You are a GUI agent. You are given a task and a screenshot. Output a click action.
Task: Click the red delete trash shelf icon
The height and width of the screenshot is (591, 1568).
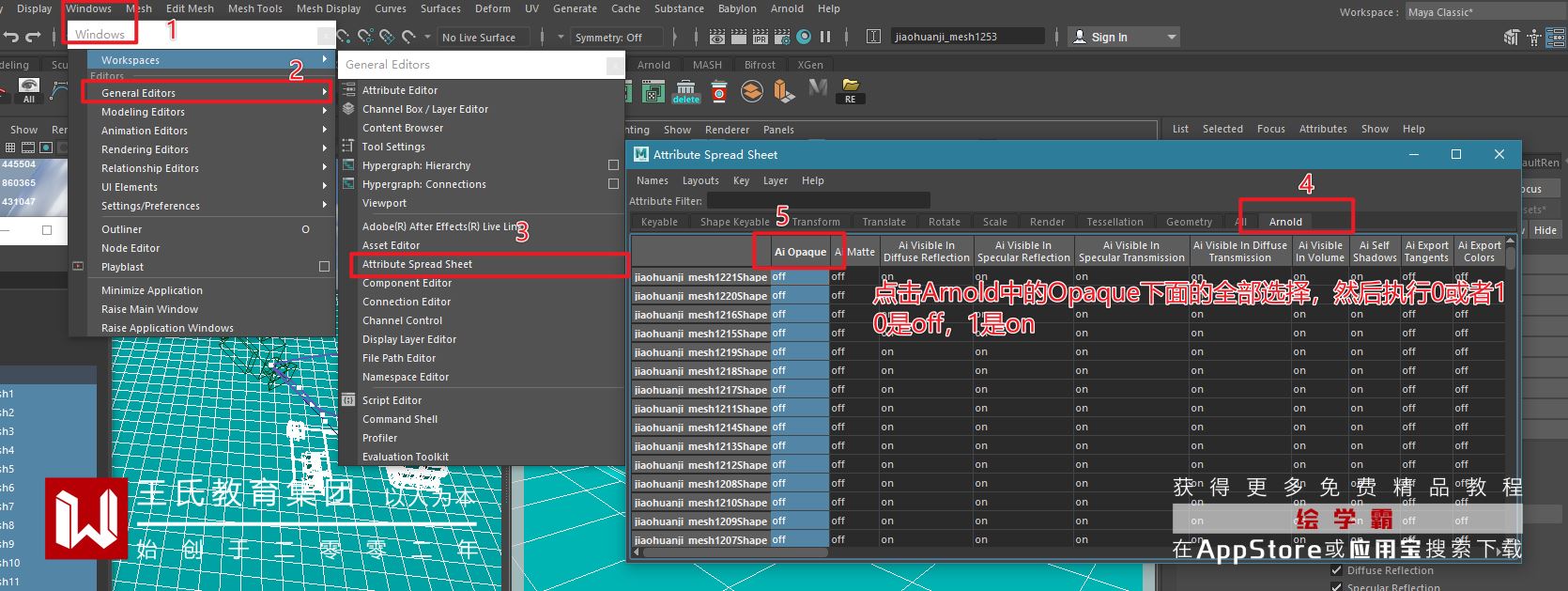click(719, 91)
